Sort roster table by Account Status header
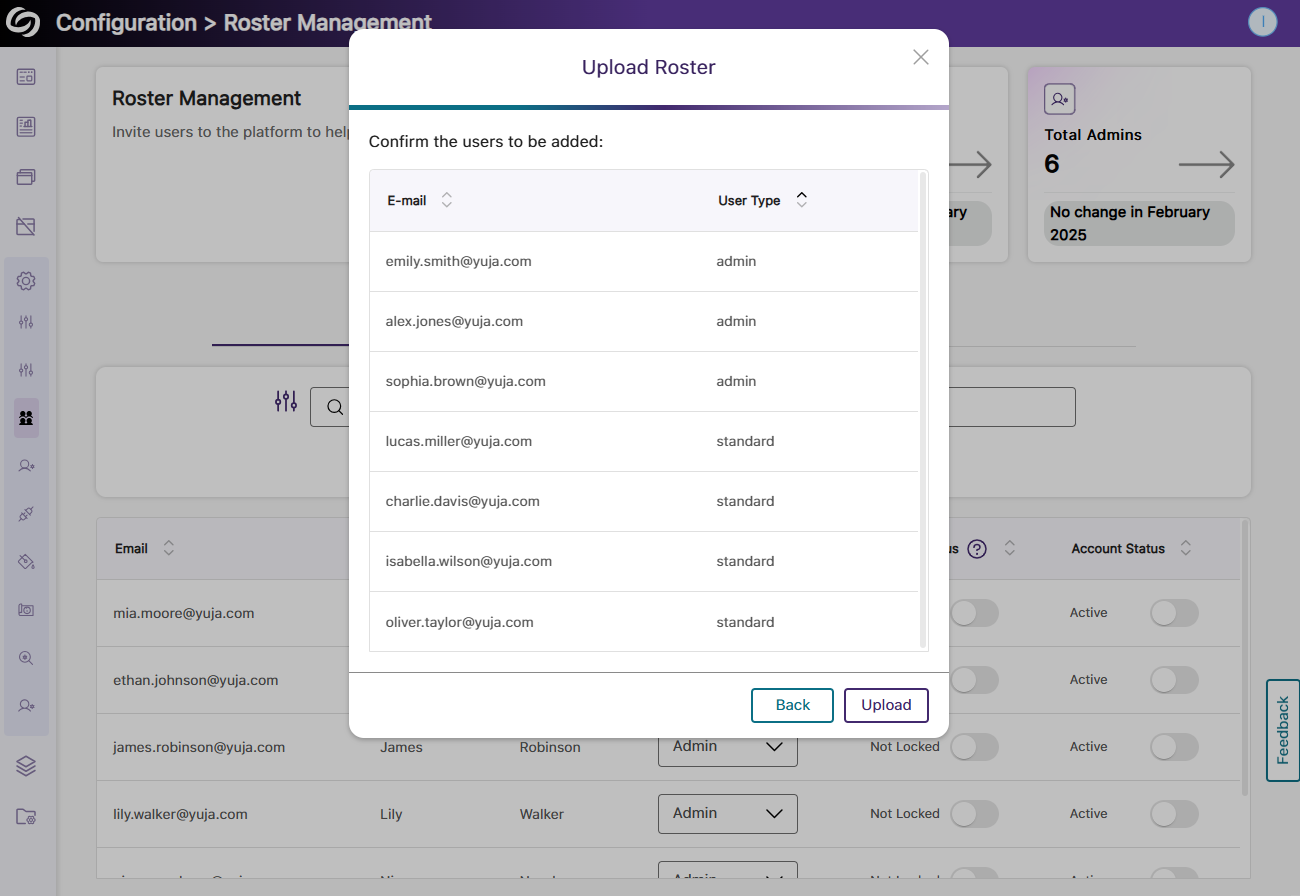This screenshot has height=896, width=1300. pos(1185,548)
